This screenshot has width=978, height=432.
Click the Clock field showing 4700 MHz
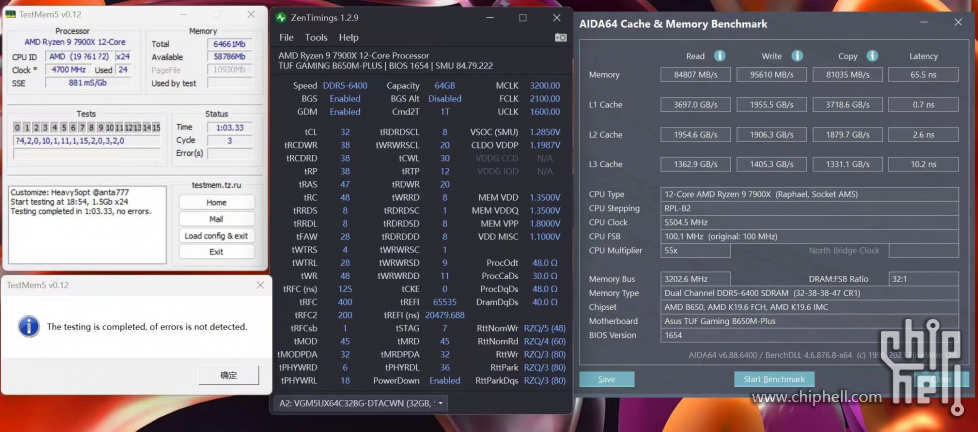68,70
